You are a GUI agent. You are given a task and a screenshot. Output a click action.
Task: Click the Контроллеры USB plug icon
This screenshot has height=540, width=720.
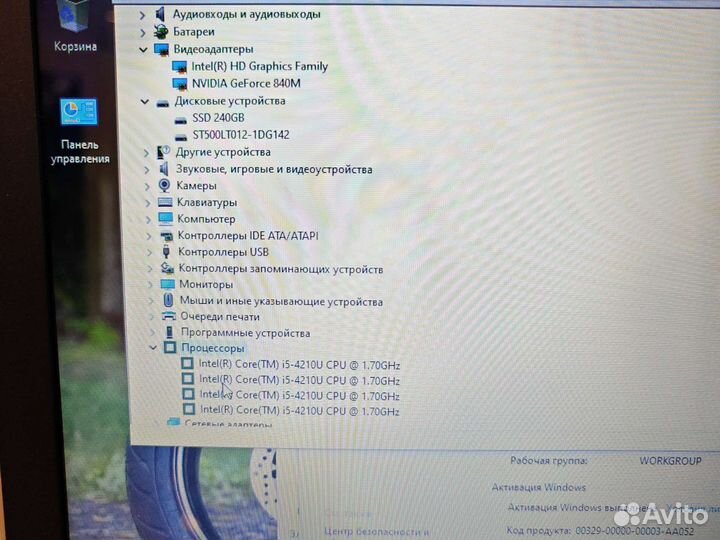coord(166,252)
